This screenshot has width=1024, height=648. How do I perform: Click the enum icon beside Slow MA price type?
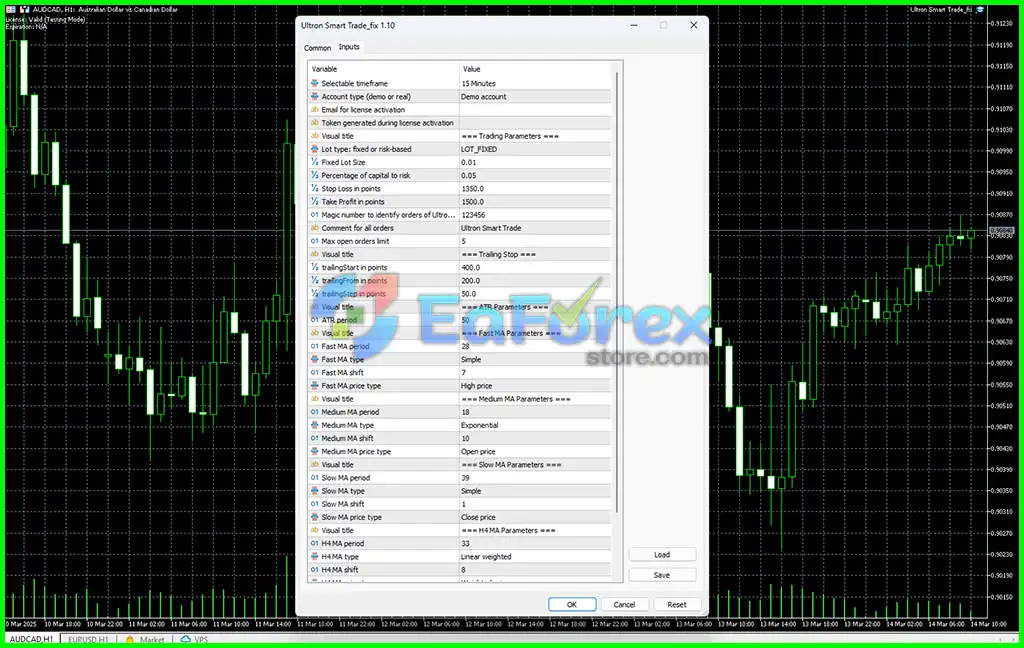(x=315, y=517)
